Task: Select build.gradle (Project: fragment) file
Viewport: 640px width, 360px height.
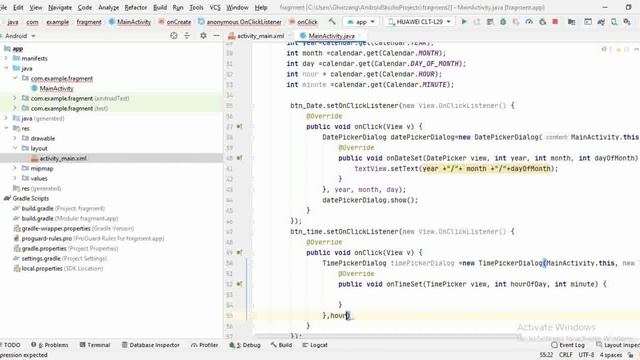Action: (x=59, y=209)
